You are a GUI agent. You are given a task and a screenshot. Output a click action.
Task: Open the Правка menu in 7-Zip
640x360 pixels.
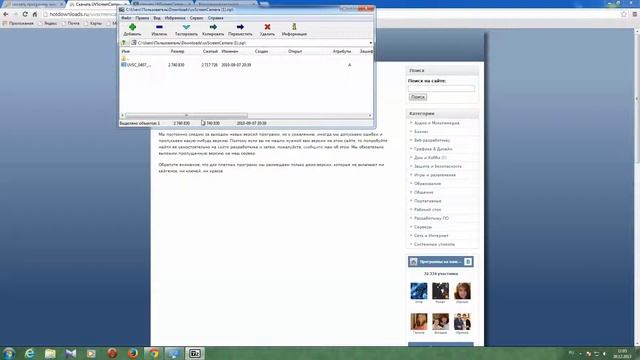[x=142, y=18]
